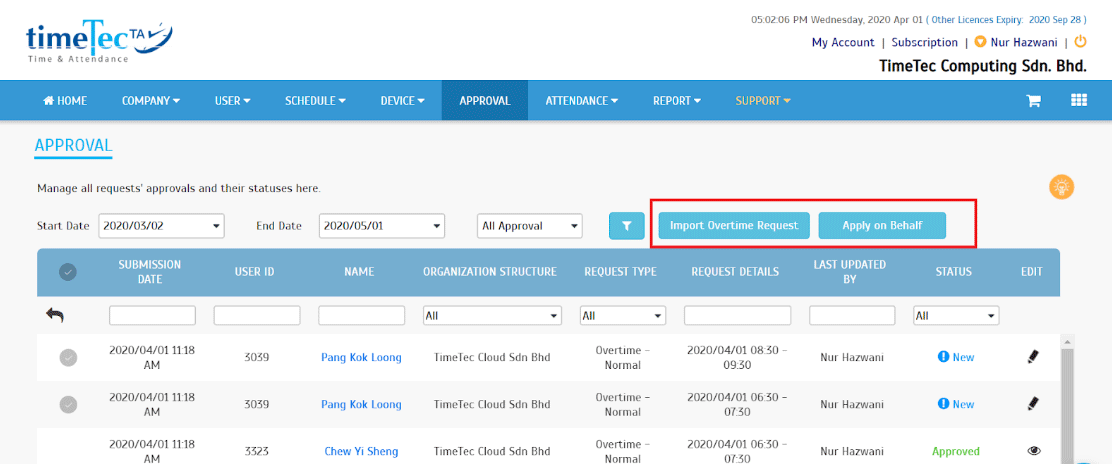1112x464 pixels.
Task: Open the My Account link
Action: coord(843,43)
